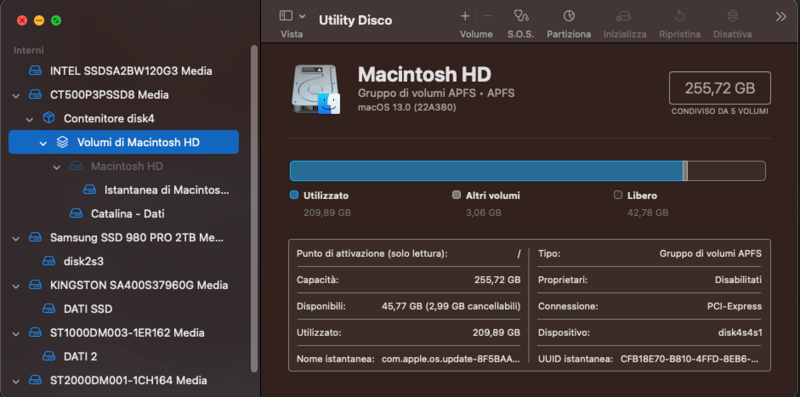The image size is (800, 397).
Task: Click the Libero legend swatch
Action: click(x=618, y=195)
